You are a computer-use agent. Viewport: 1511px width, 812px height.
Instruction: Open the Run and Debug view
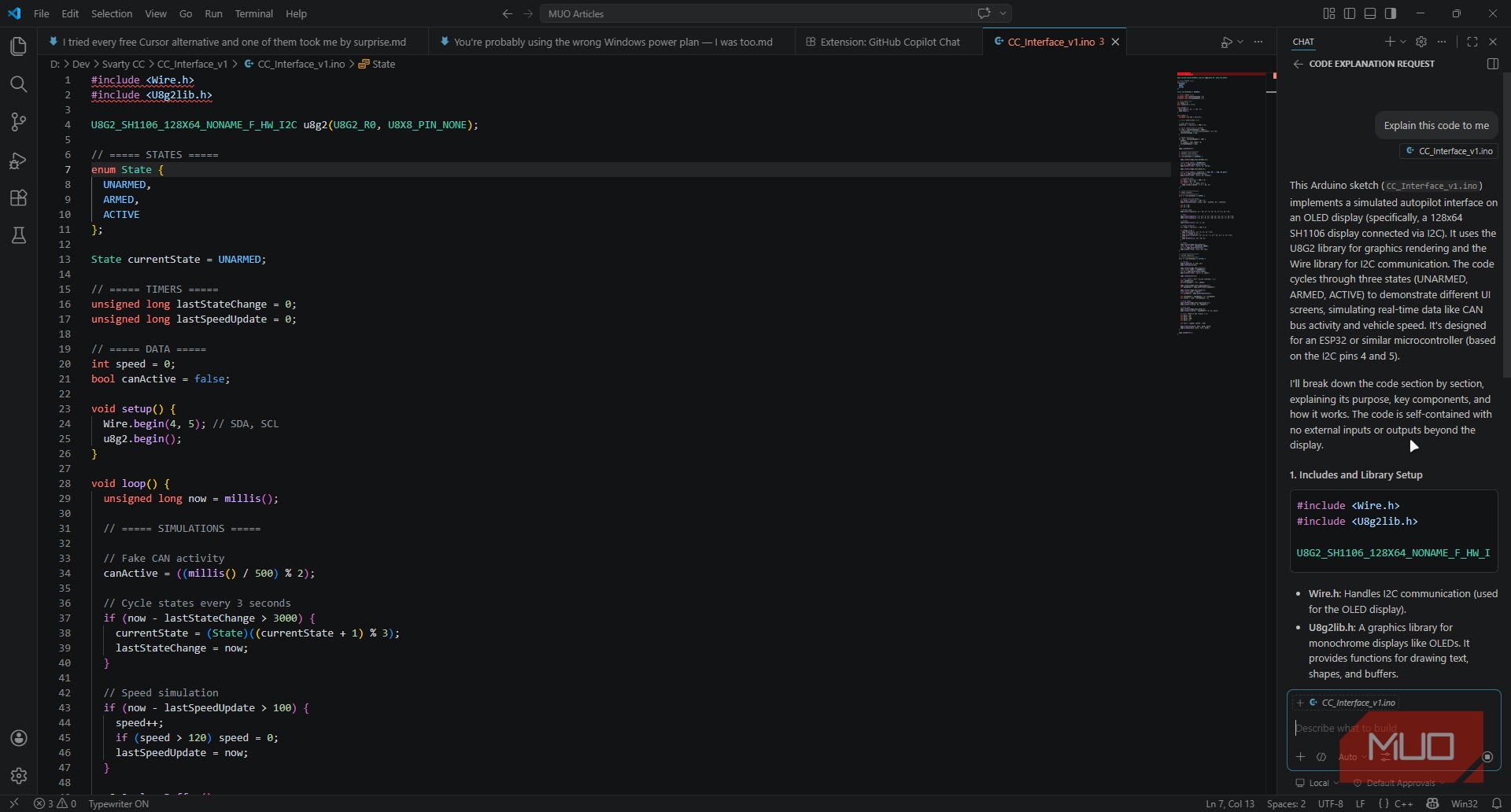[18, 160]
